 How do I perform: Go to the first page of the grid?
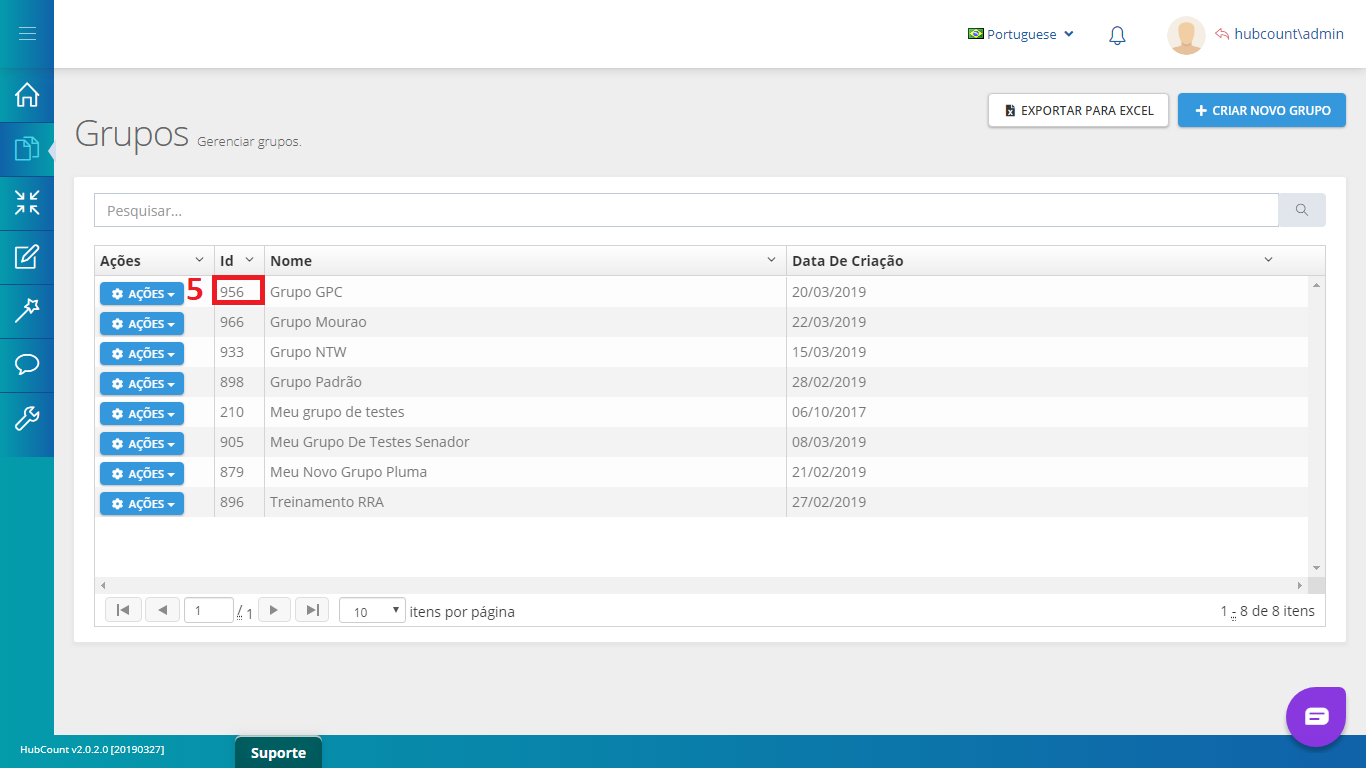[122, 610]
